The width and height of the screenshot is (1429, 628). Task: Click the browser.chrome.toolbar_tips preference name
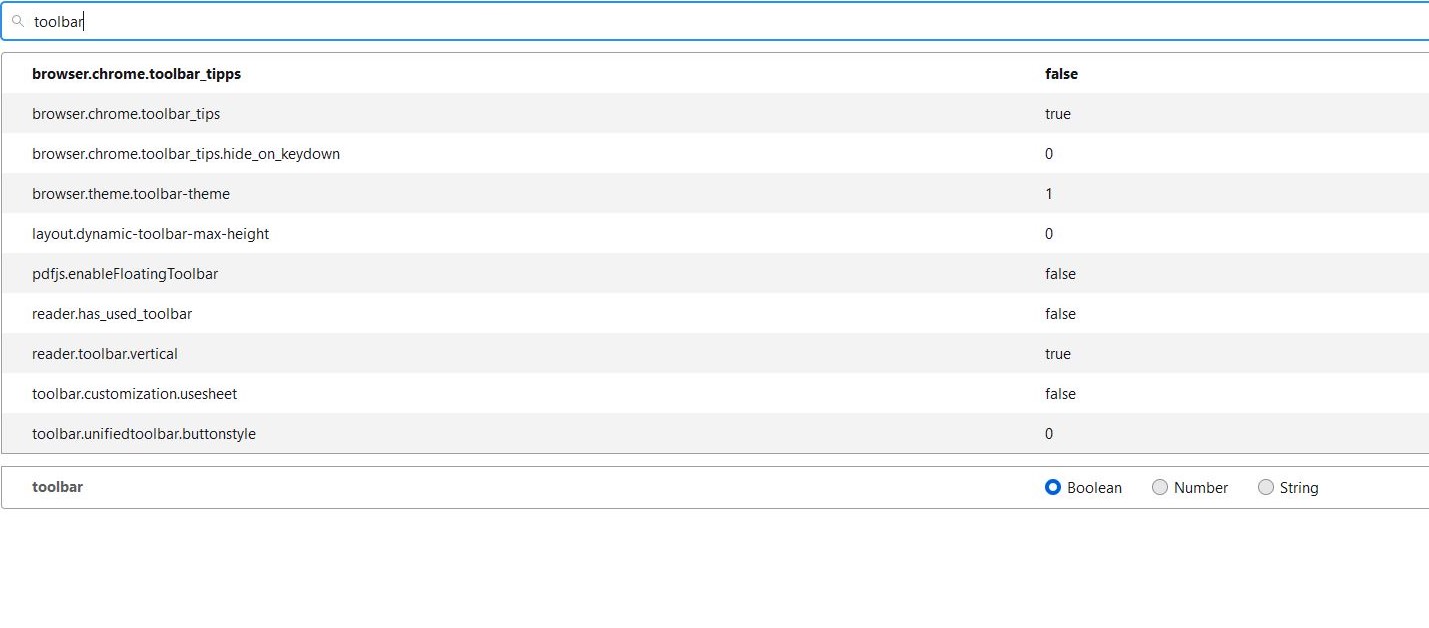(126, 114)
